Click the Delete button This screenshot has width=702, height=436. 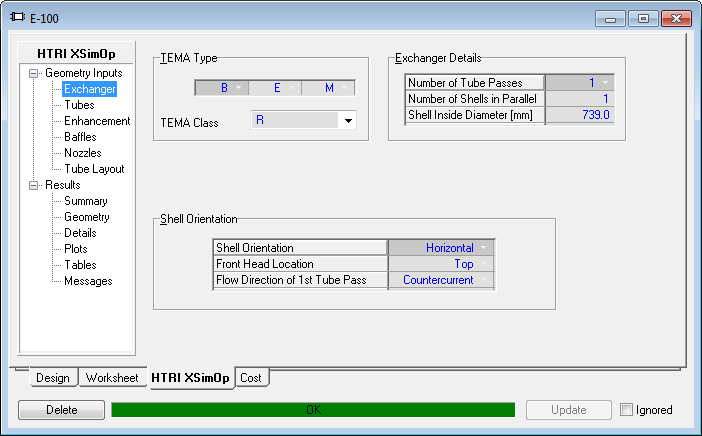click(x=61, y=410)
